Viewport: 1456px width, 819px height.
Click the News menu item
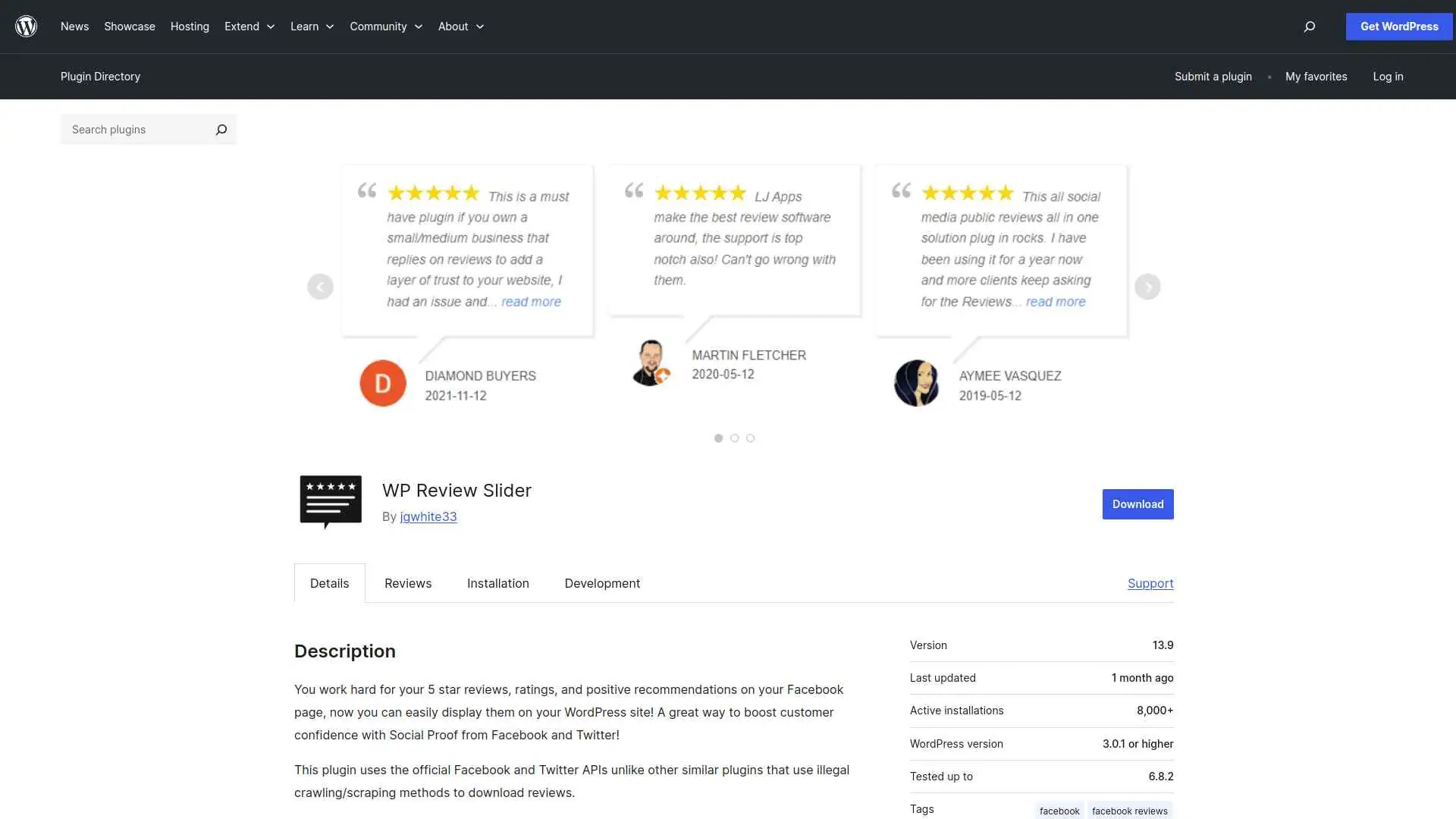click(74, 27)
